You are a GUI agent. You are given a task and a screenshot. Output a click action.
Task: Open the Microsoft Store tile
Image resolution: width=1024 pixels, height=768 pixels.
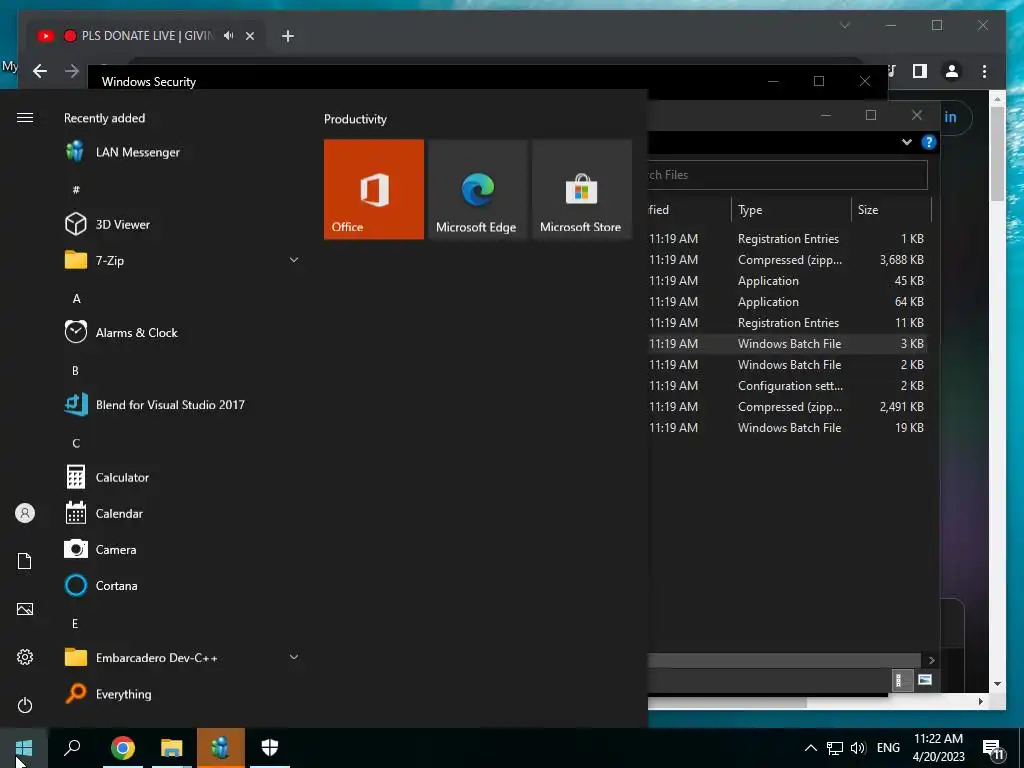point(581,189)
